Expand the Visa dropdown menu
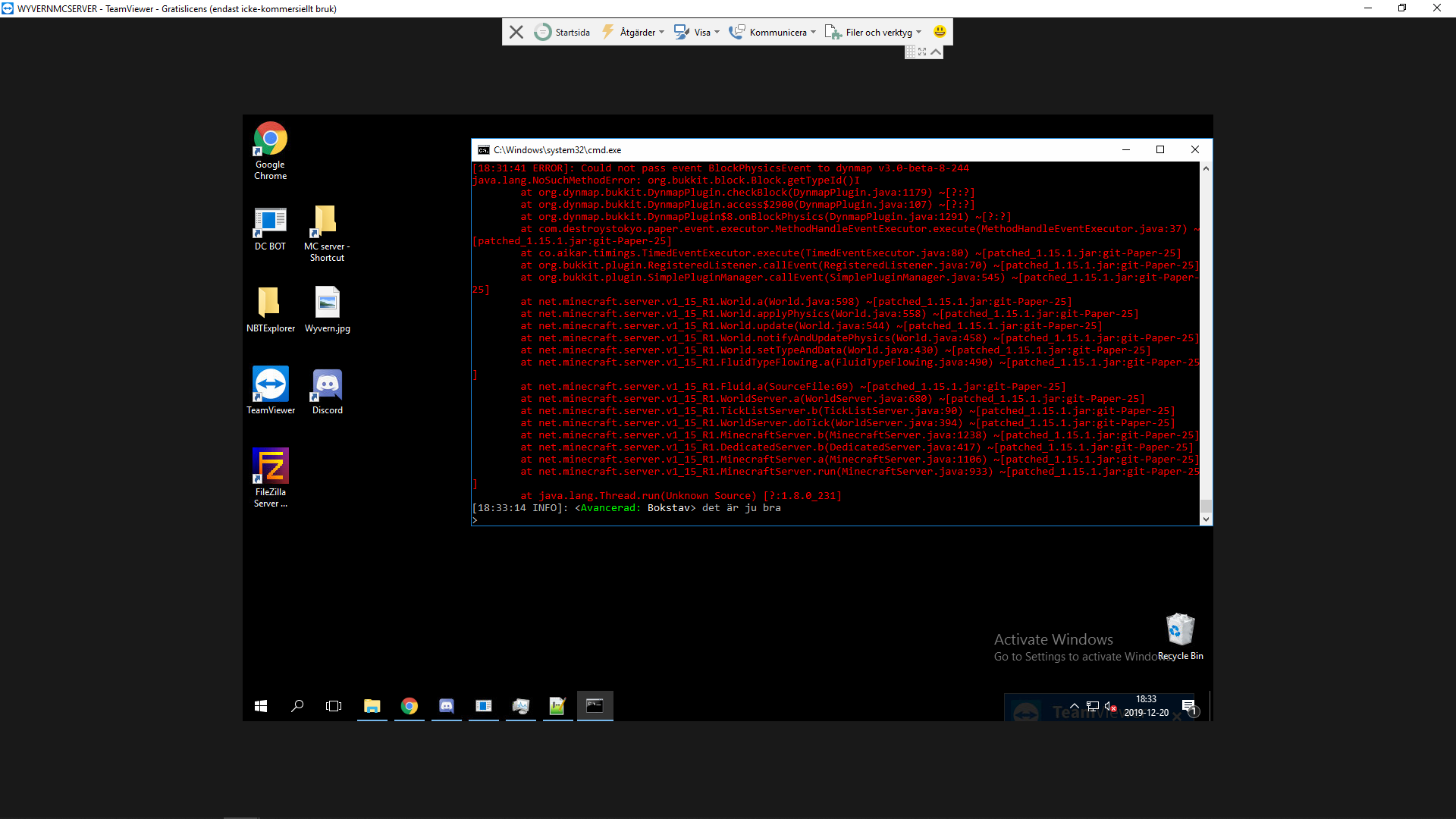 click(697, 32)
